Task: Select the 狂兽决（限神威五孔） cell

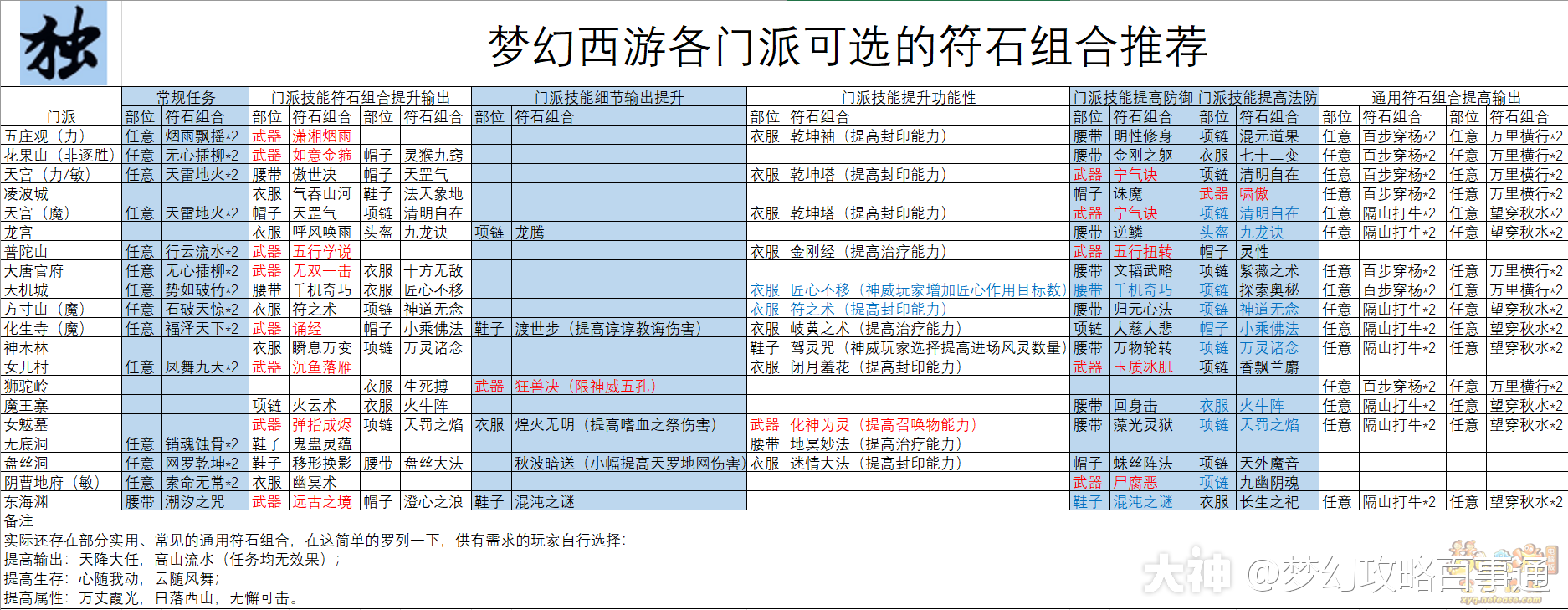Action: pyautogui.click(x=586, y=387)
